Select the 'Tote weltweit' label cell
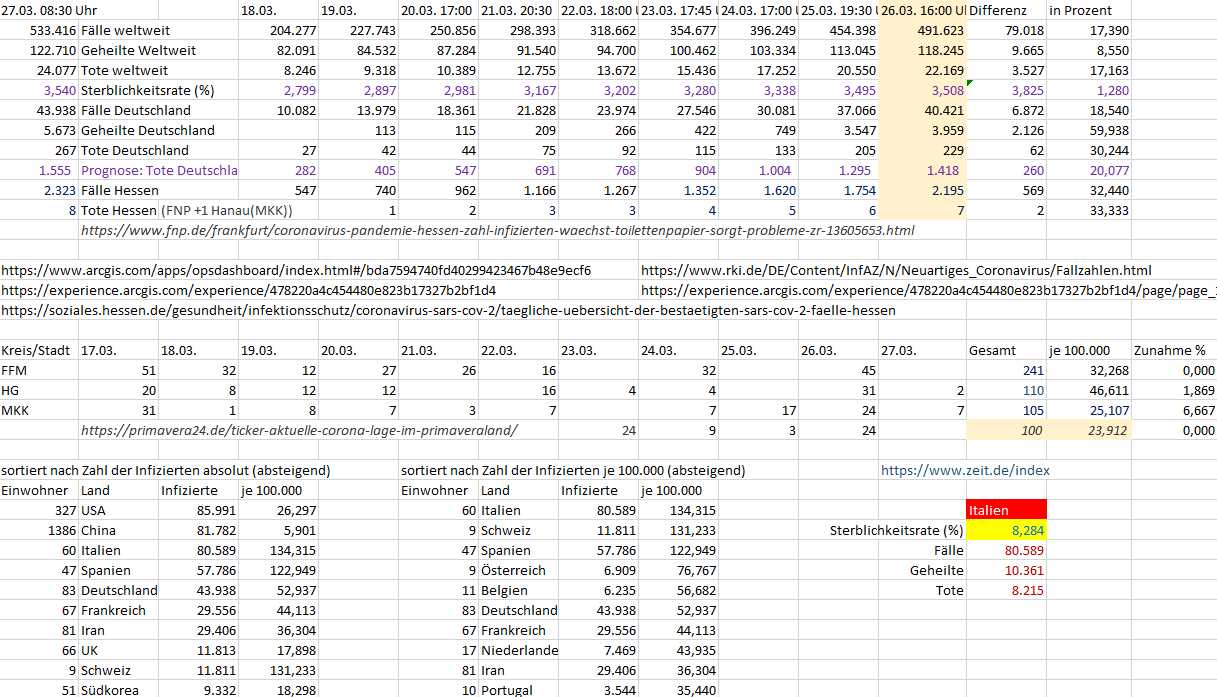 click(x=126, y=70)
